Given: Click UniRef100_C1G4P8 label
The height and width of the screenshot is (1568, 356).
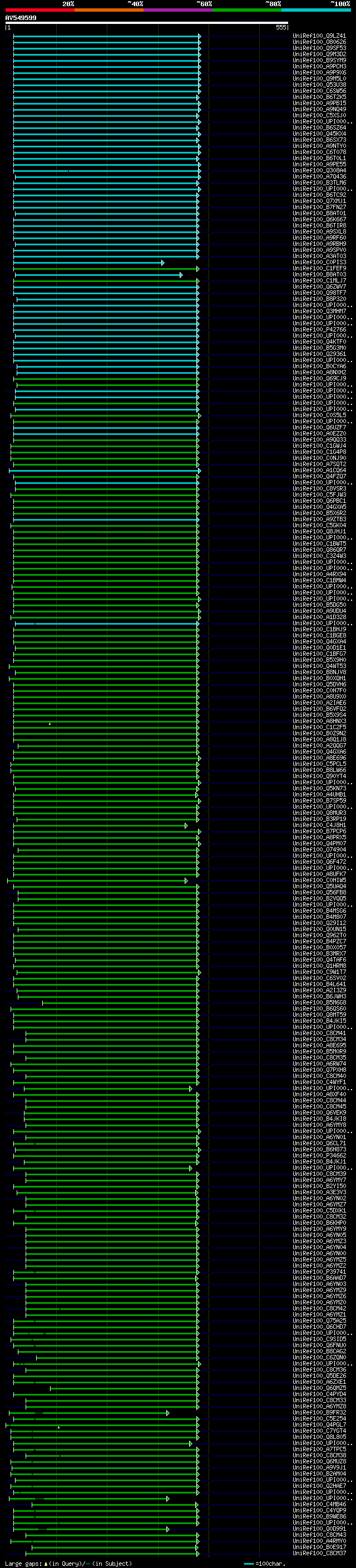Looking at the screenshot, I should click(319, 452).
